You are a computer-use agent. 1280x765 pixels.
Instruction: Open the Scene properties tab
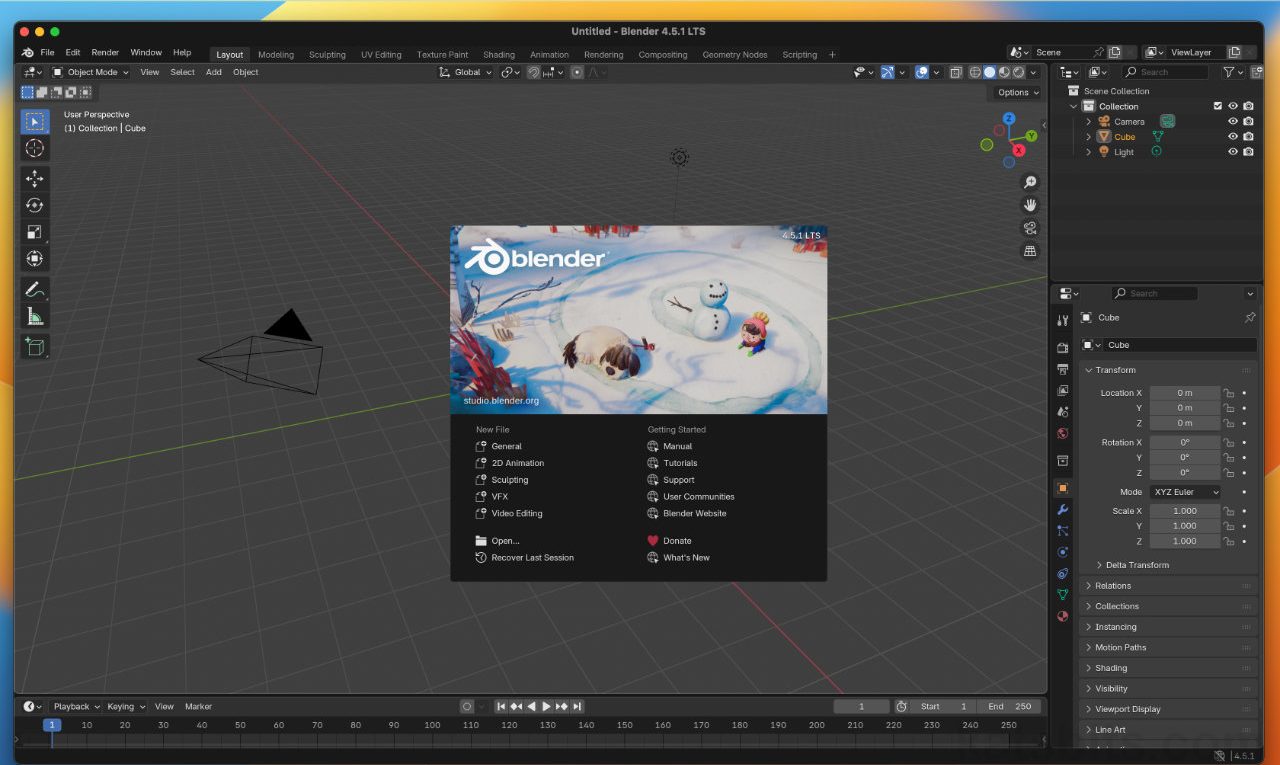[1063, 411]
